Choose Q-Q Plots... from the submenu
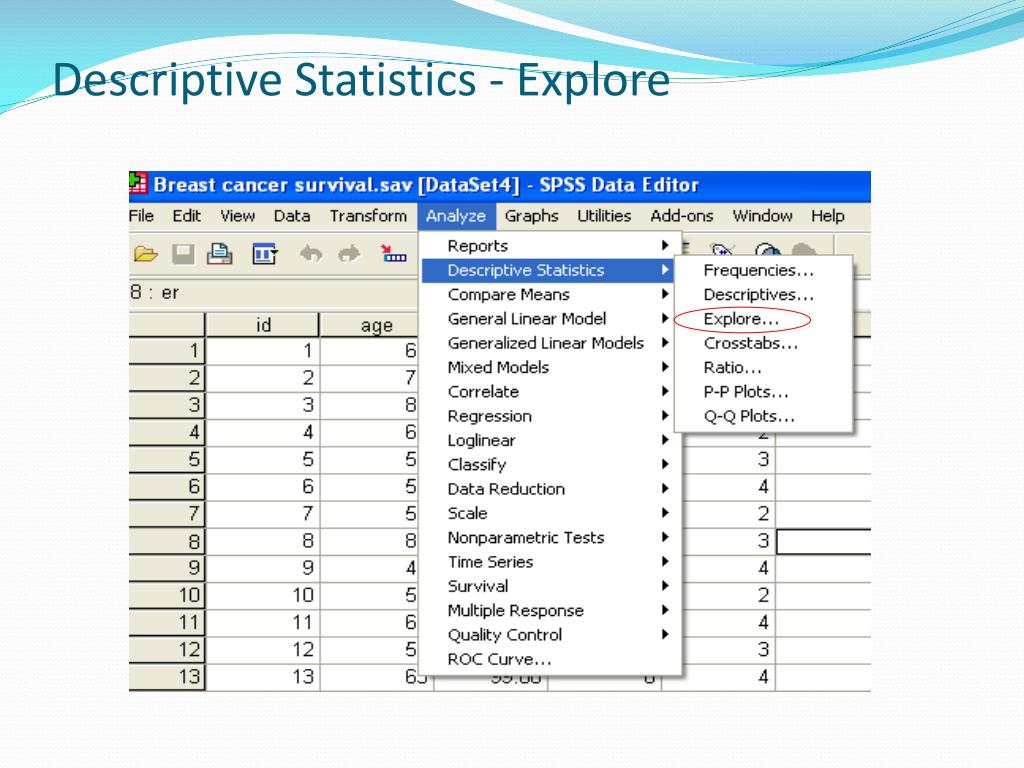 click(763, 416)
